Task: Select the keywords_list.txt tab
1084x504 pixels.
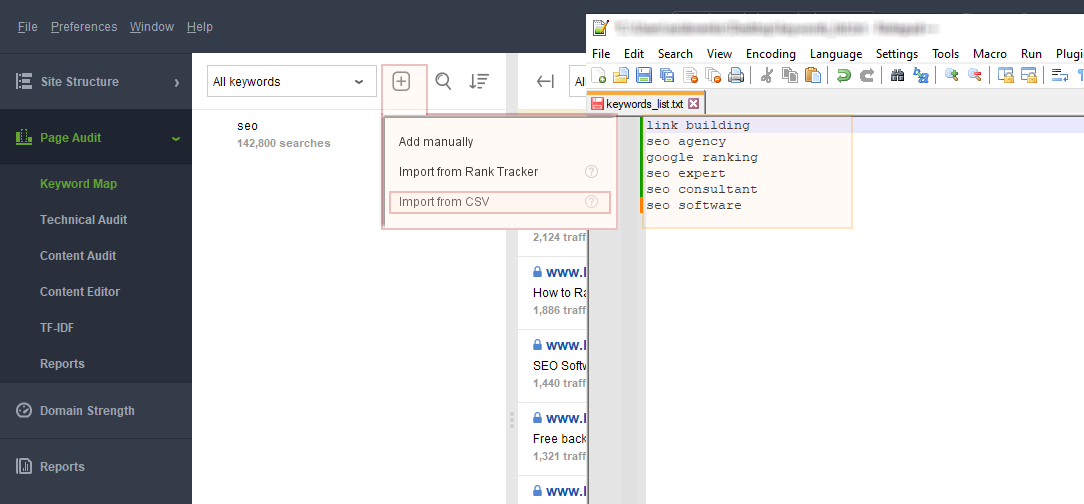Action: tap(645, 104)
